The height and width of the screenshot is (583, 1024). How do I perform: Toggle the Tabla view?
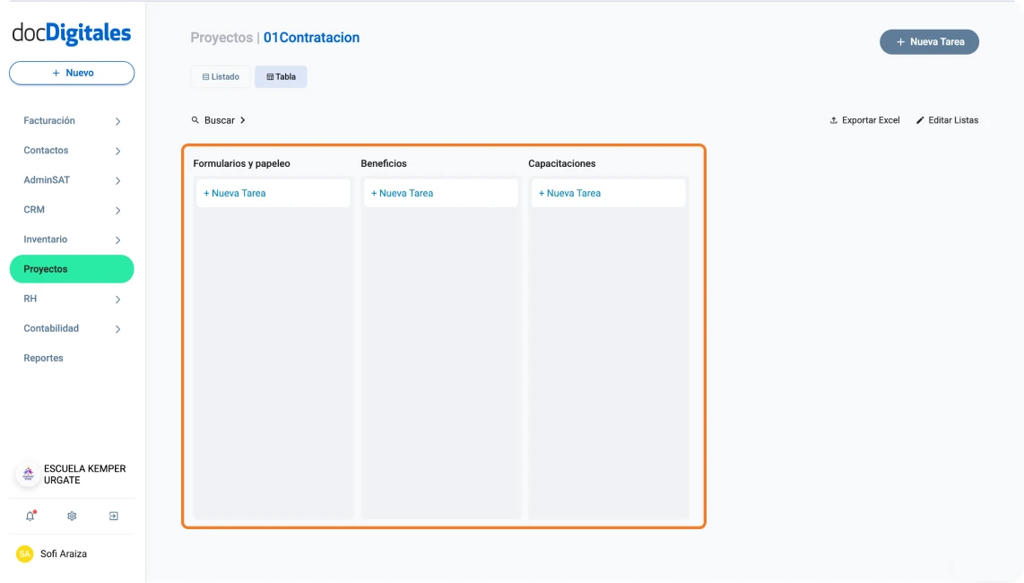281,76
